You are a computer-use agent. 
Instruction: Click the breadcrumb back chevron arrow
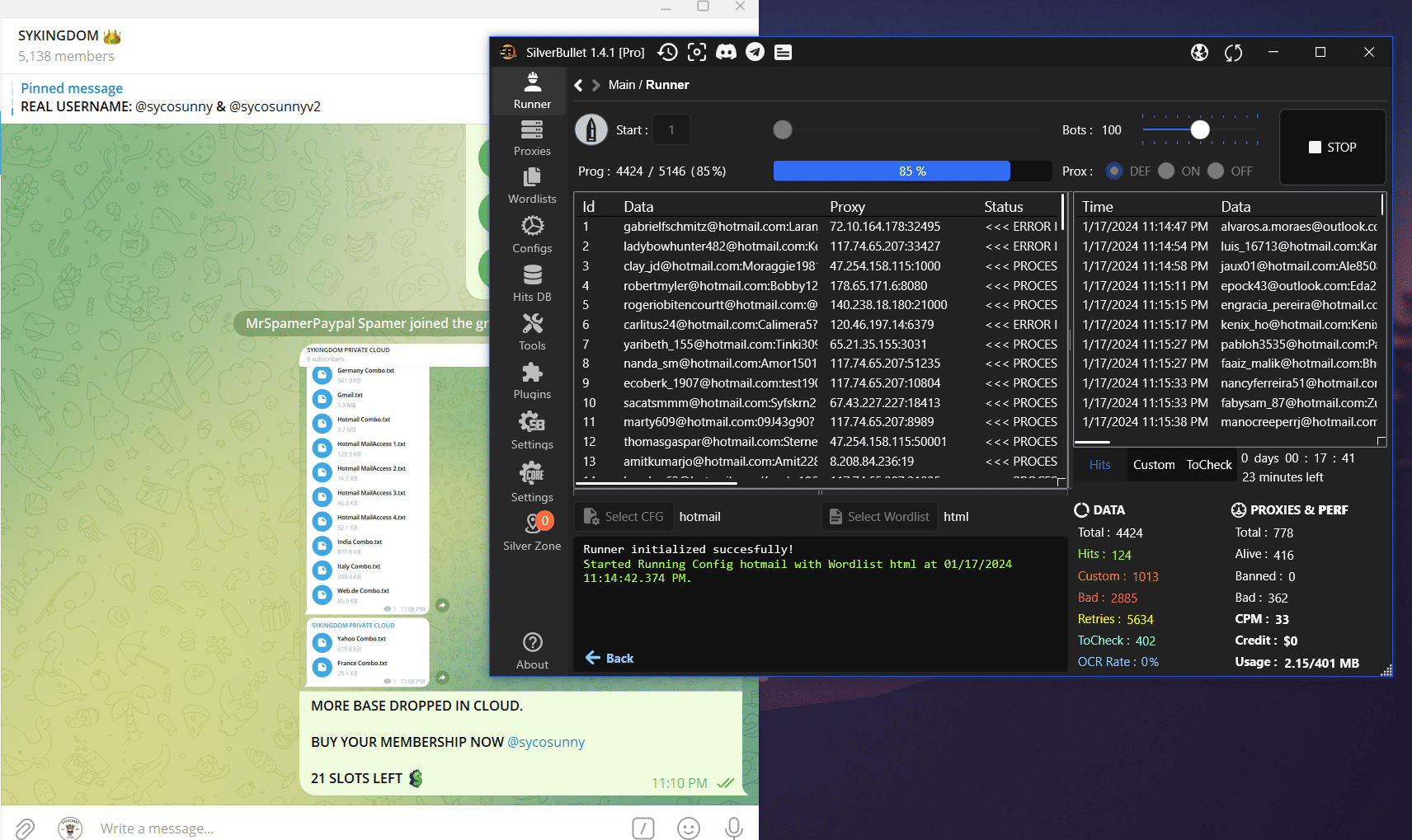click(x=578, y=85)
